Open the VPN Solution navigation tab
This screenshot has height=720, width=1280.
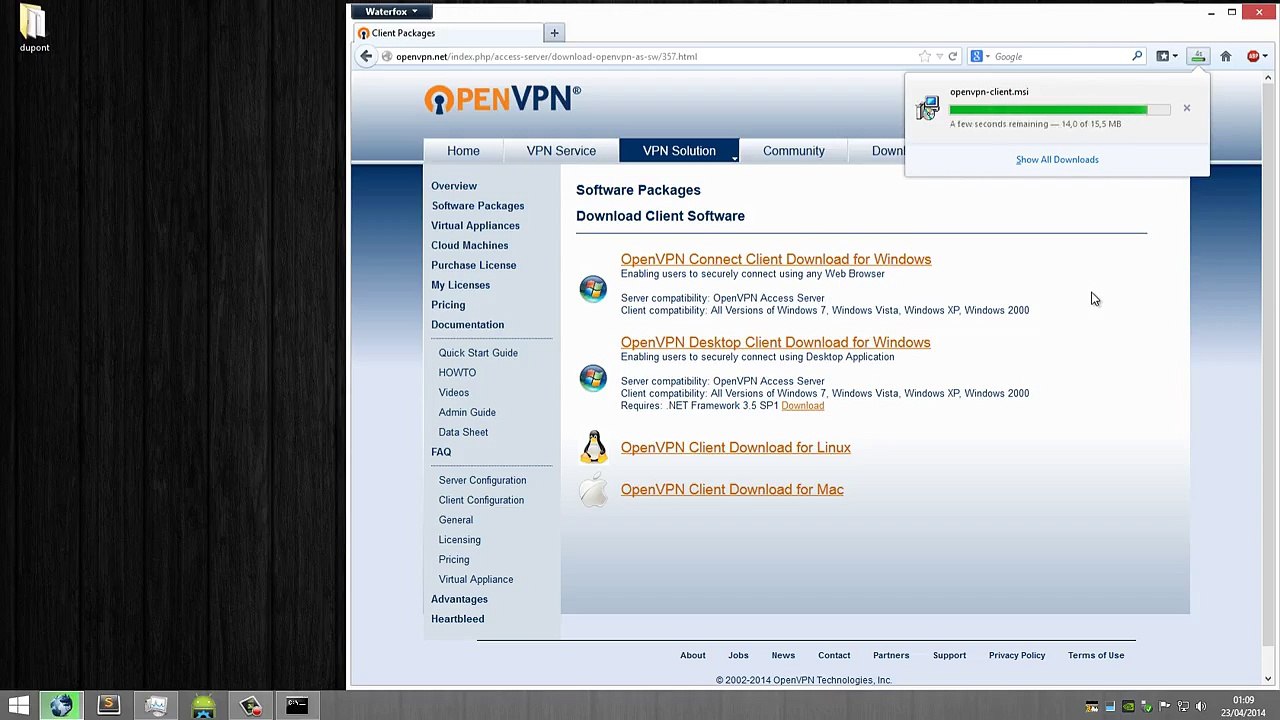click(x=679, y=151)
